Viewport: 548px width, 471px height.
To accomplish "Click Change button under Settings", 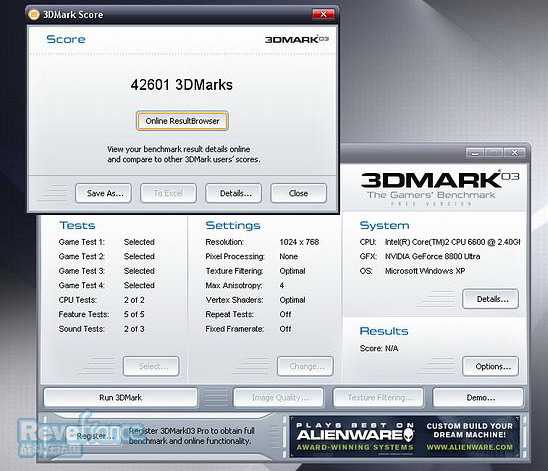I will pyautogui.click(x=305, y=366).
